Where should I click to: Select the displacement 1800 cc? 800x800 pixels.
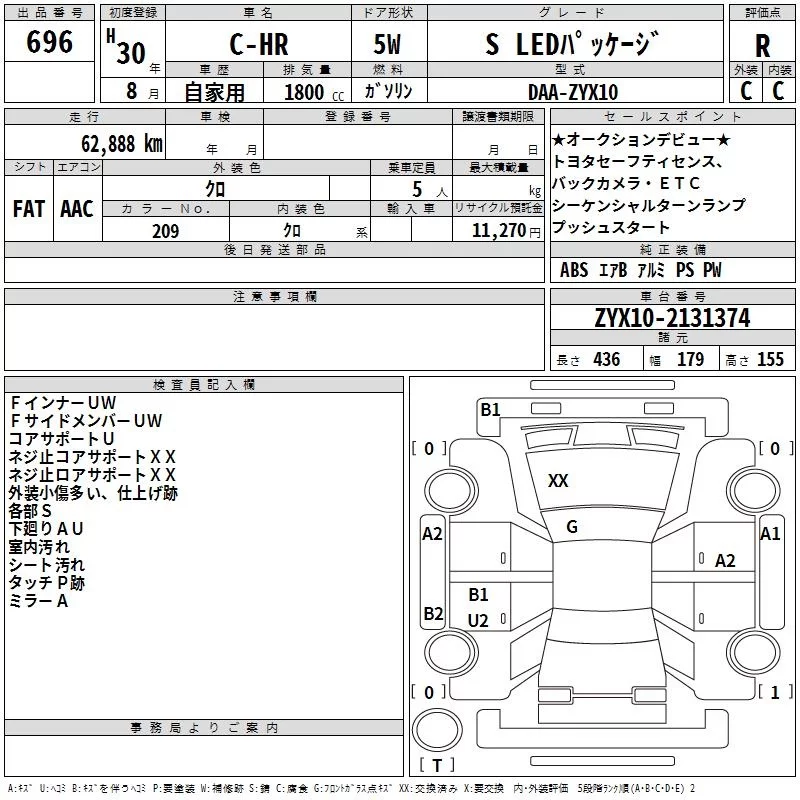pos(314,93)
